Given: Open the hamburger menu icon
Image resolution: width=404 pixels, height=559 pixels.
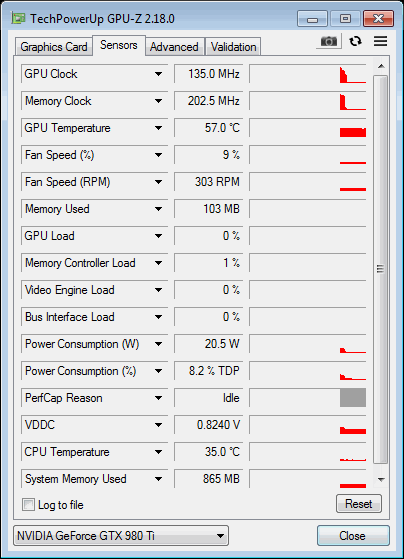Looking at the screenshot, I should (x=380, y=41).
